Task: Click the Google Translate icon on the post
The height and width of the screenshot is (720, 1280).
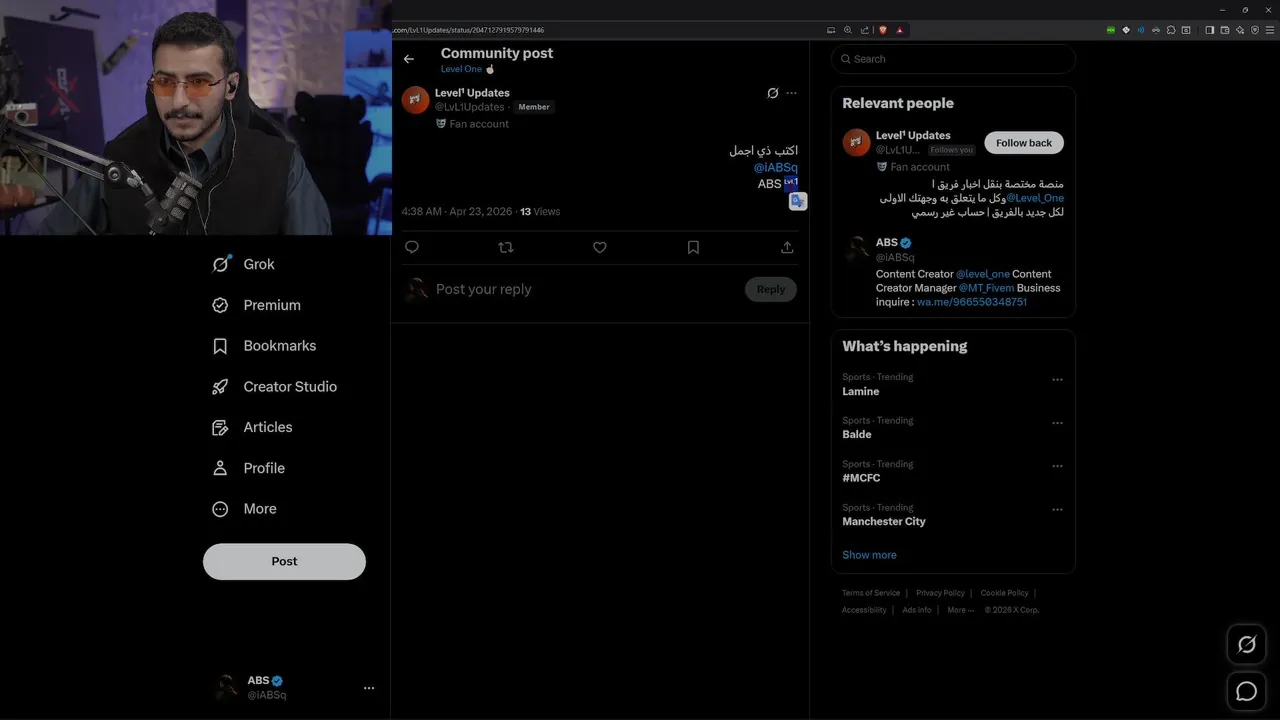Action: (x=797, y=201)
